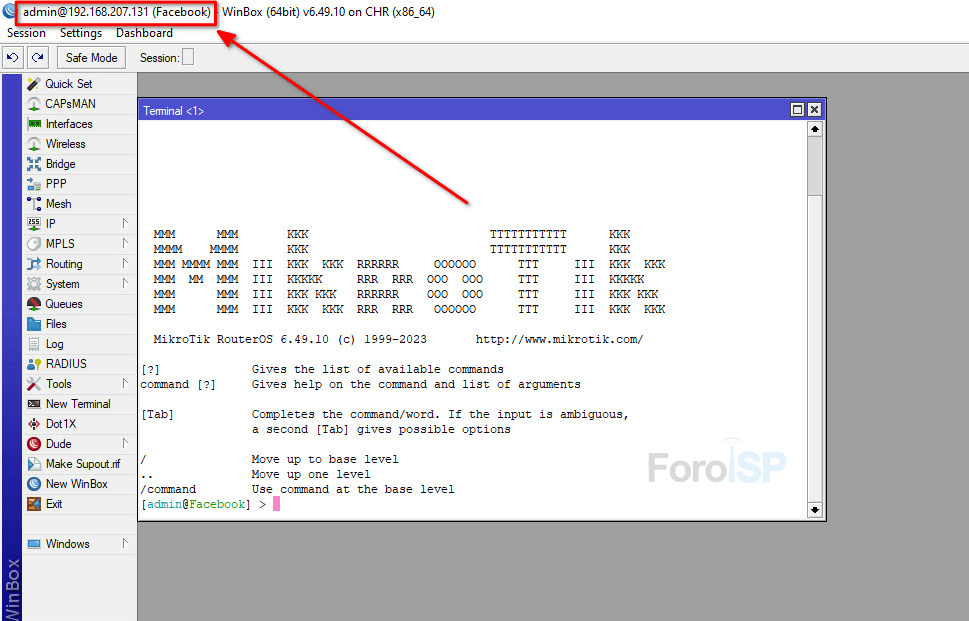Open the Log page icon
This screenshot has width=969, height=621.
click(34, 344)
